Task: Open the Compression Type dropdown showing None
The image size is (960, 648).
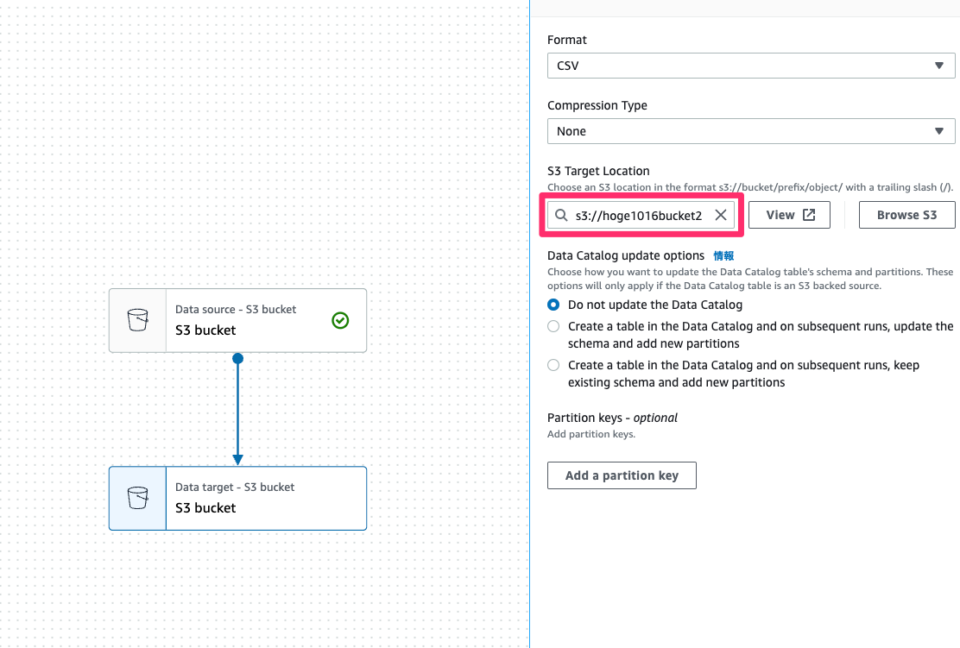Action: tap(750, 130)
